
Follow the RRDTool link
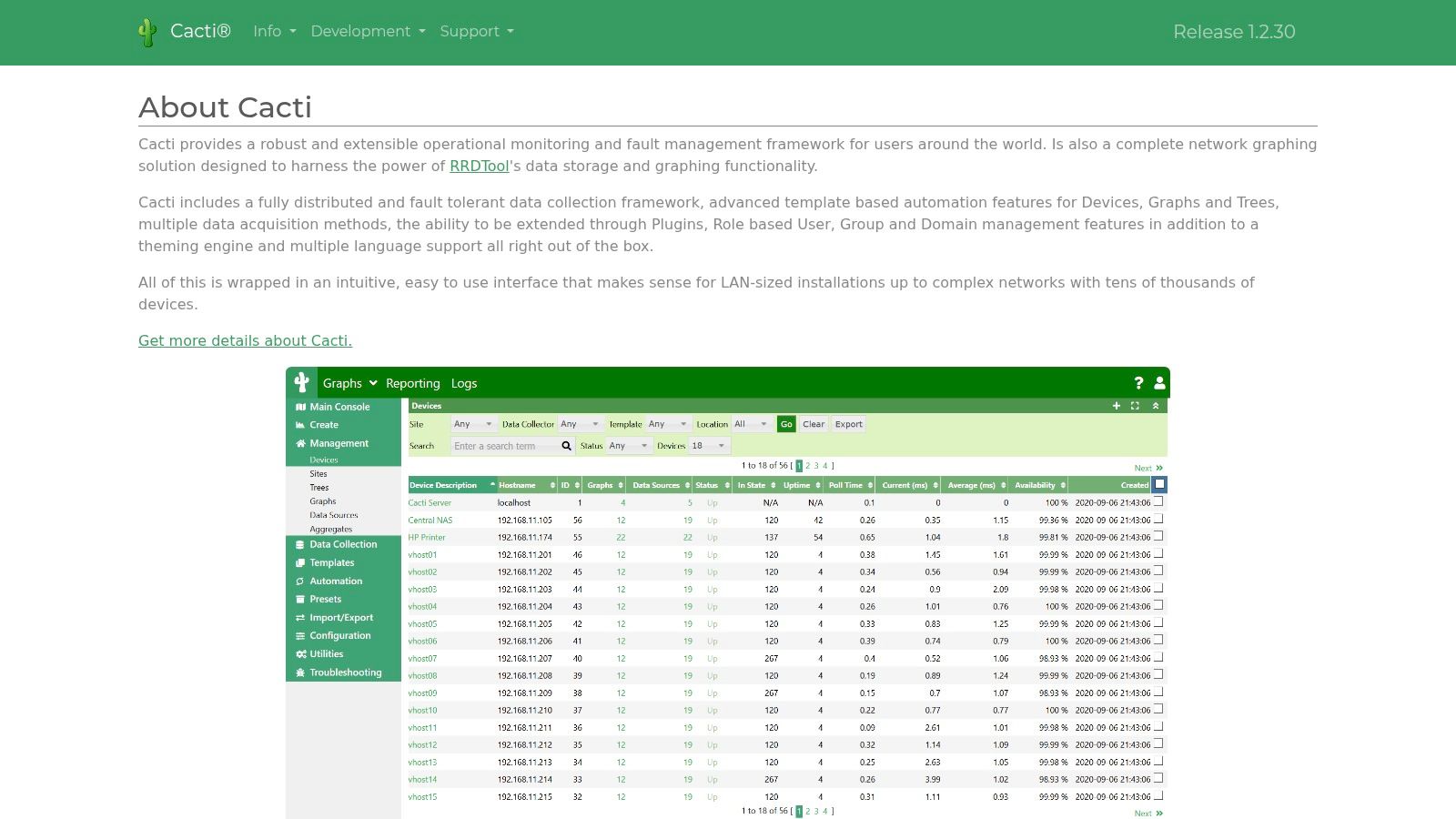(x=479, y=166)
